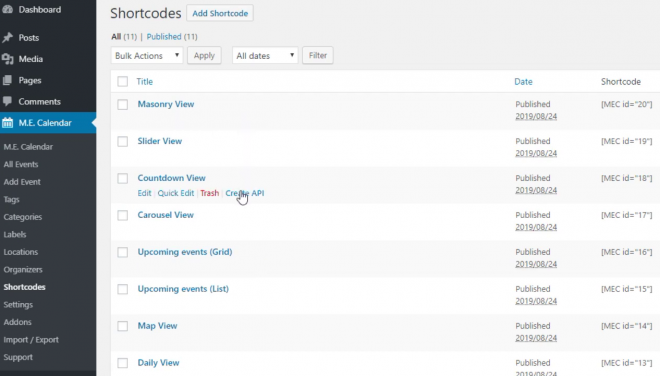Open Add Event submenu item
The image size is (660, 376).
[22, 182]
